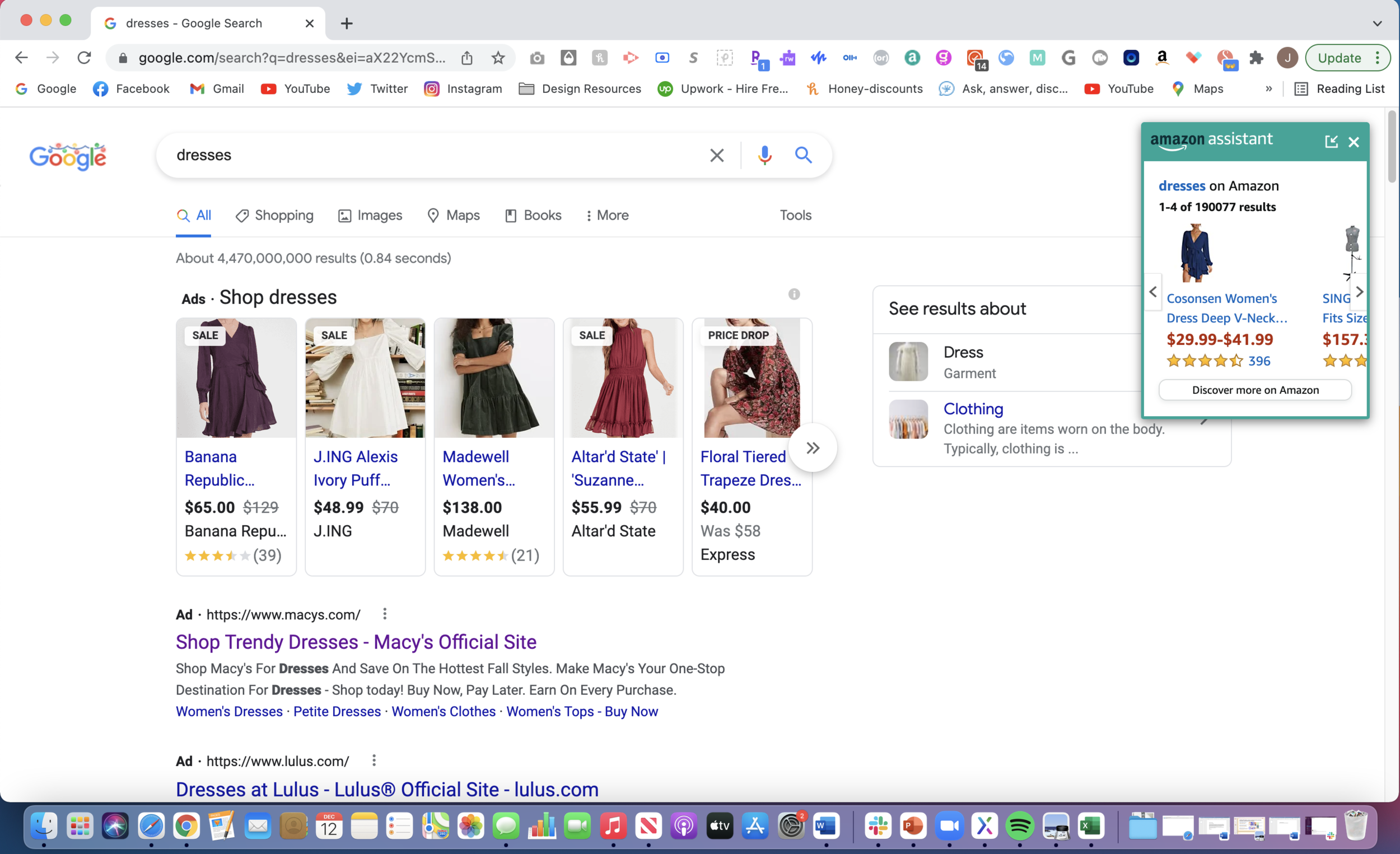Bookmark this page with the star icon
The height and width of the screenshot is (854, 1400).
pos(498,57)
